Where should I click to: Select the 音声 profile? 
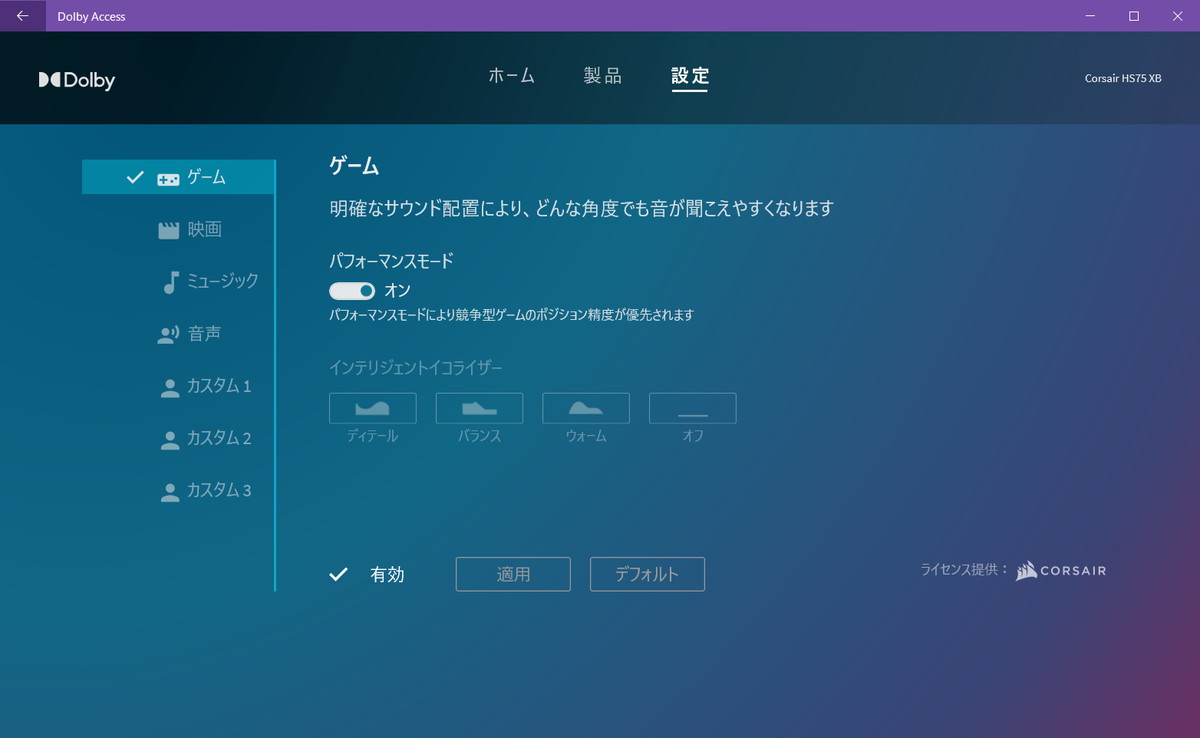[178, 334]
